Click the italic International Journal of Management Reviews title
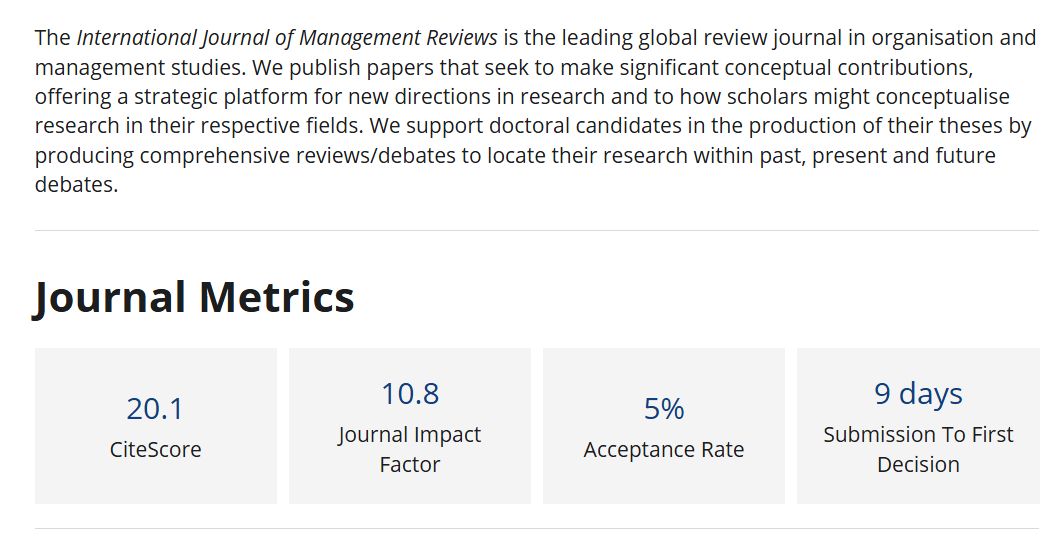1061x537 pixels. (287, 38)
